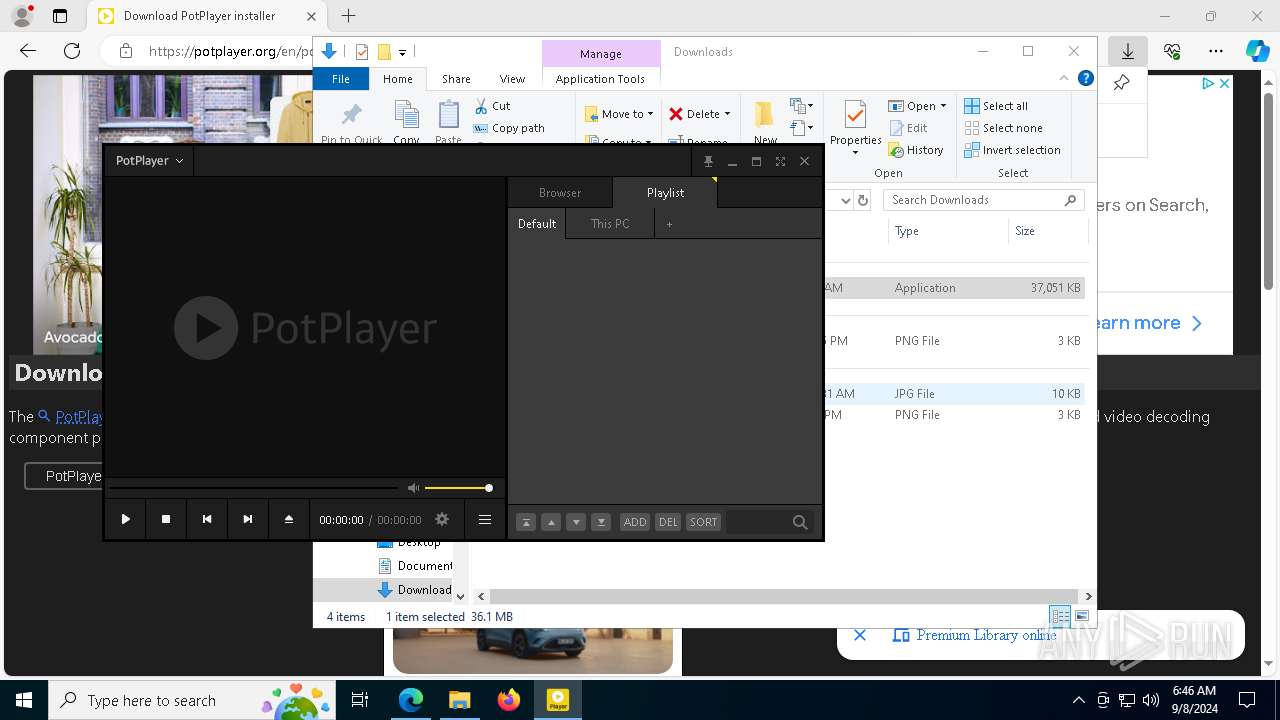Click the ADD button in playlist
This screenshot has width=1280, height=720.
tap(635, 522)
